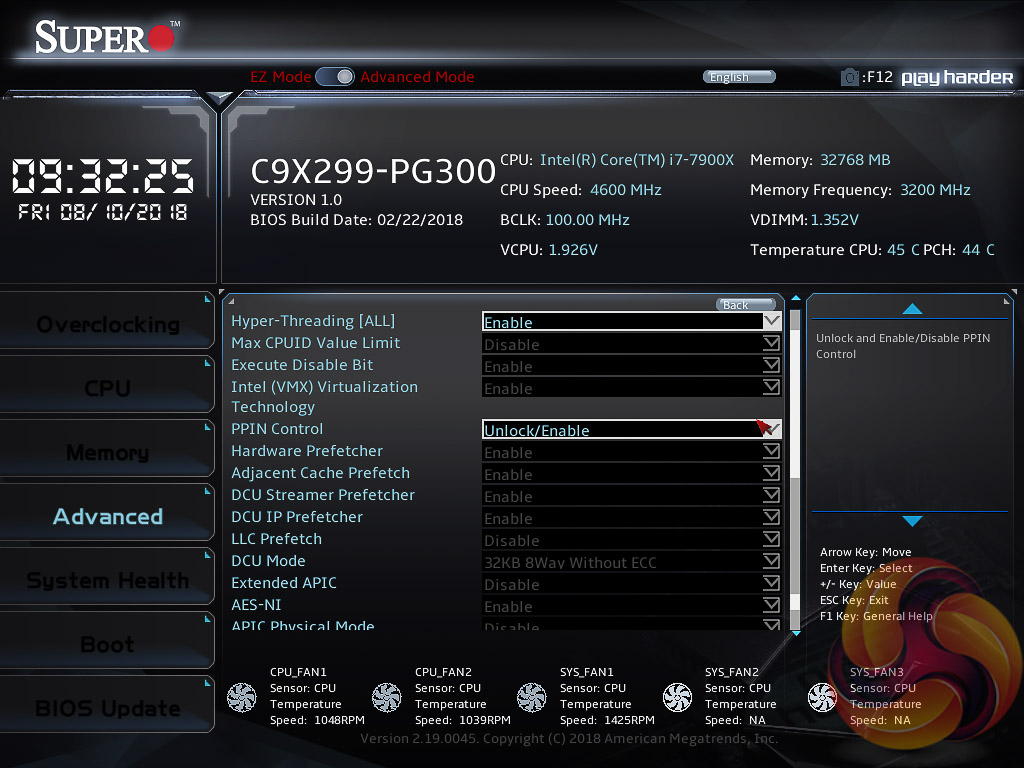Open the Hardware Prefetcher dropdown
Viewport: 1024px width, 768px height.
coord(632,452)
